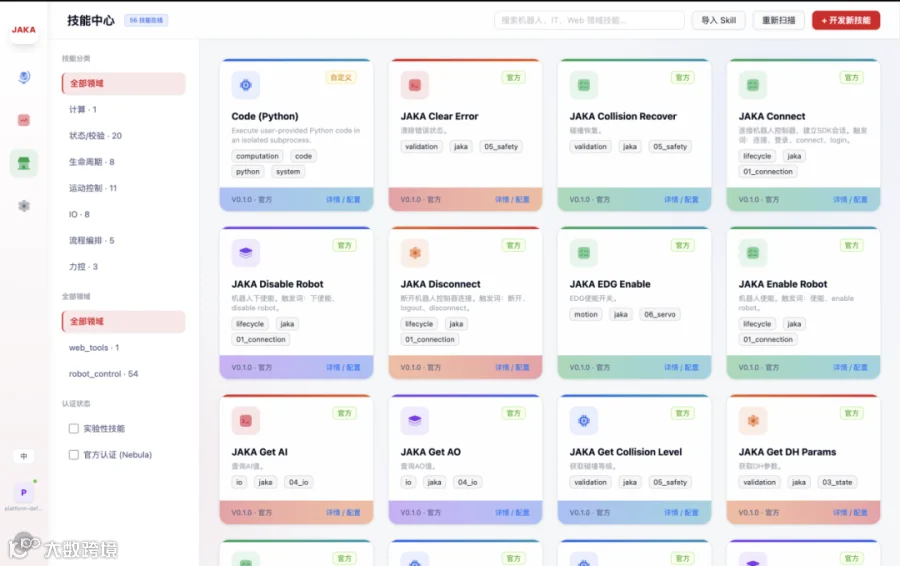900x566 pixels.
Task: Click the JAKA Collision Recover card icon
Action: click(x=584, y=85)
